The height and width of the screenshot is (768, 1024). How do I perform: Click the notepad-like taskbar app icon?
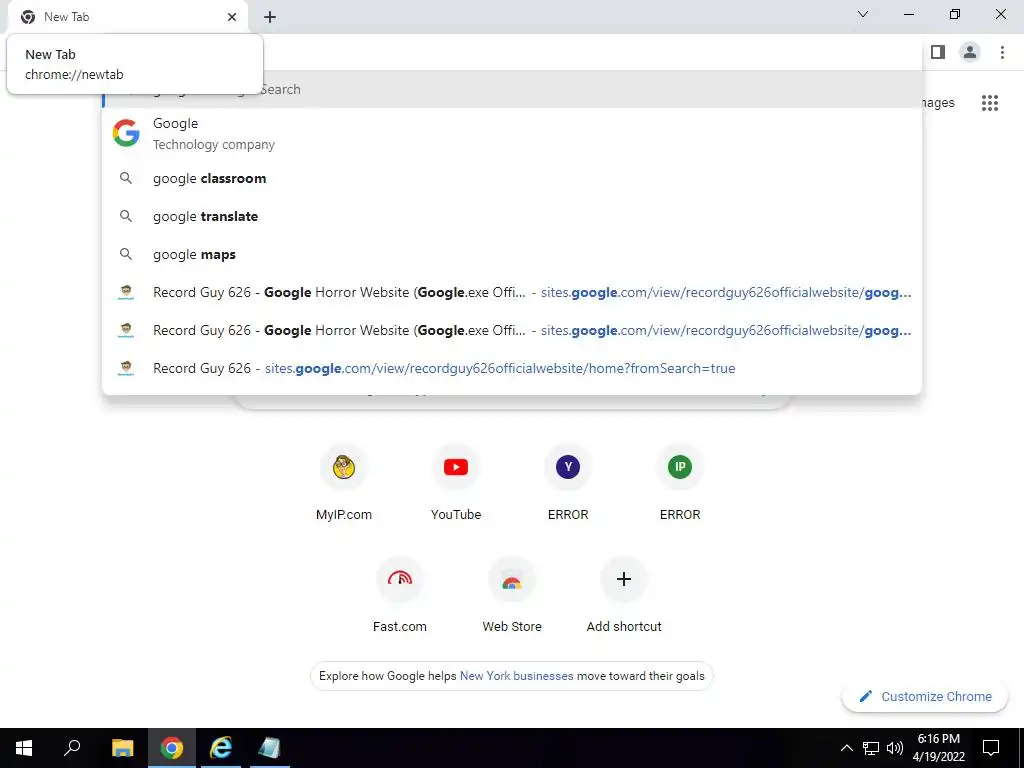269,748
